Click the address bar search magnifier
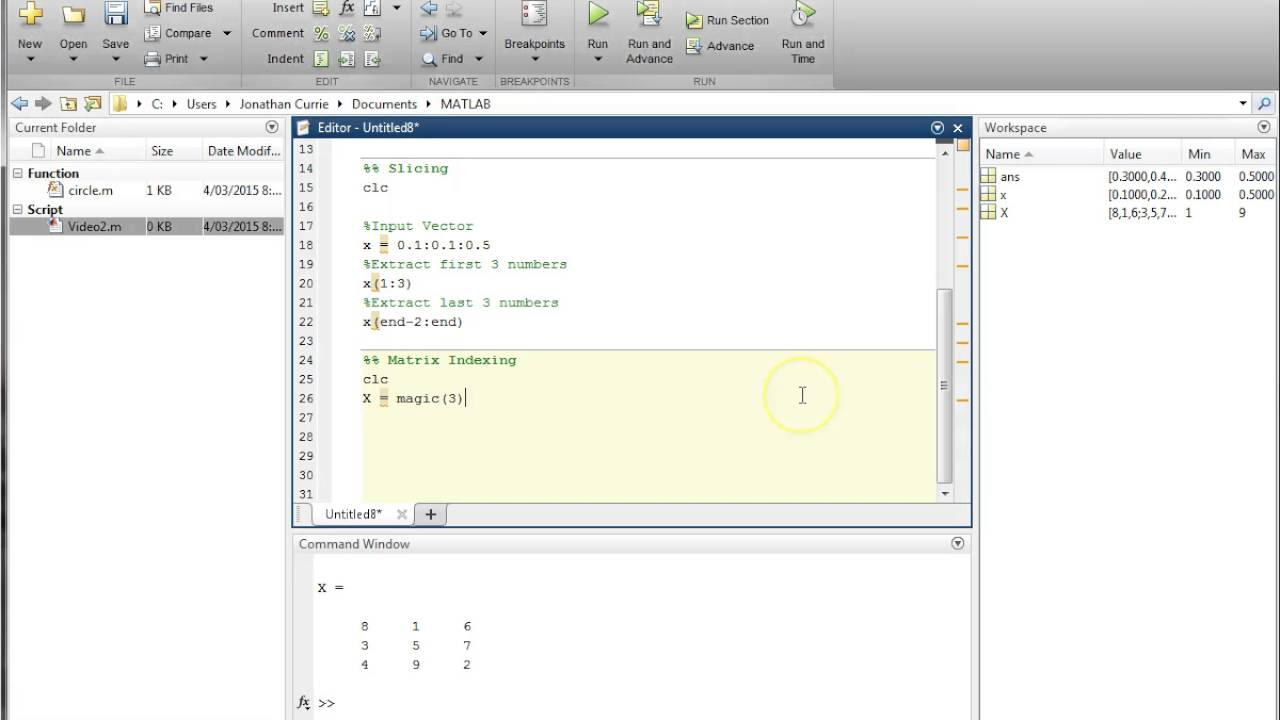The height and width of the screenshot is (720, 1280). pos(1265,103)
